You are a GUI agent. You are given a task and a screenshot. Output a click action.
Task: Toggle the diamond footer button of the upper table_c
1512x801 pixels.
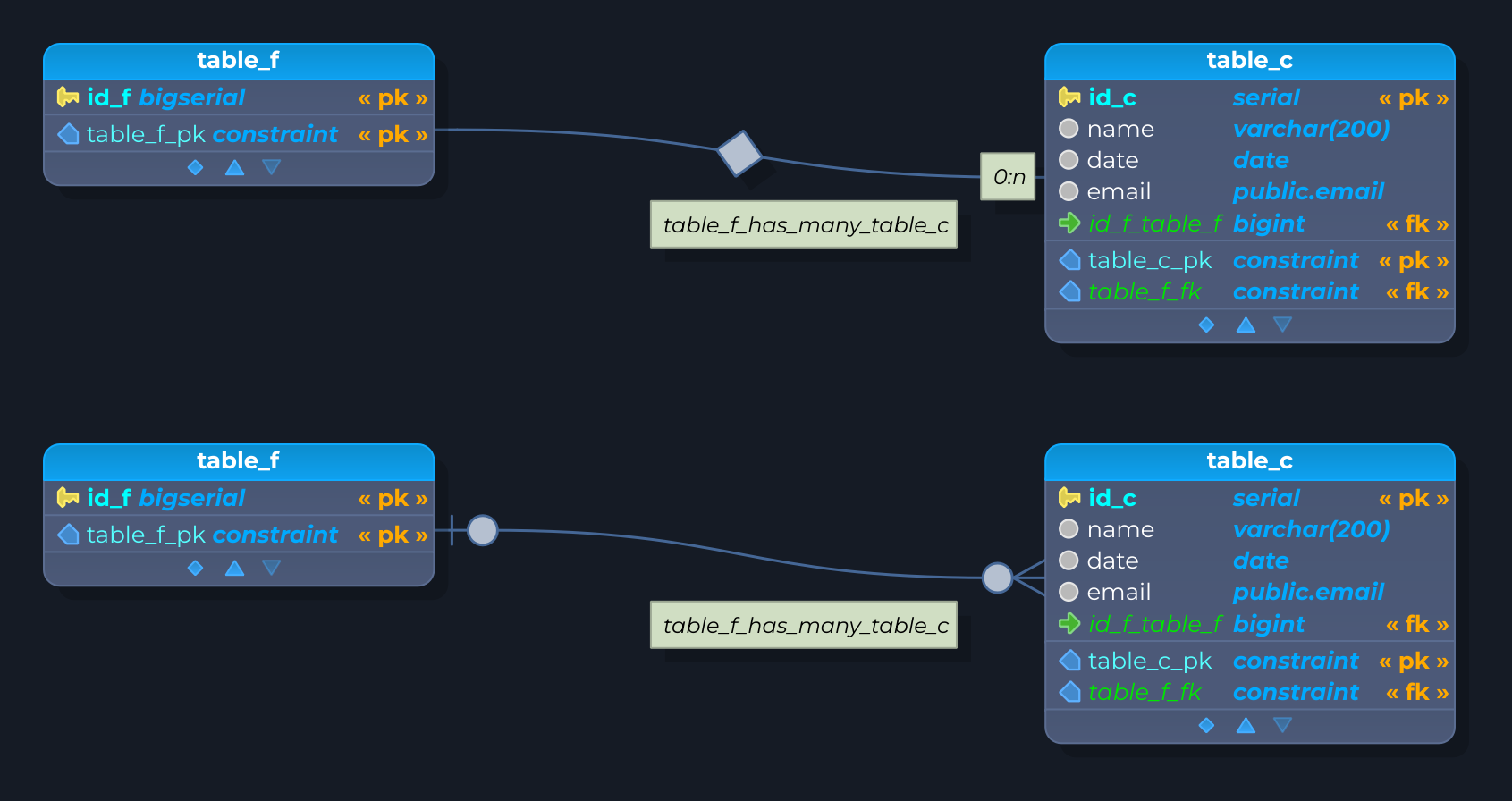click(x=1206, y=325)
